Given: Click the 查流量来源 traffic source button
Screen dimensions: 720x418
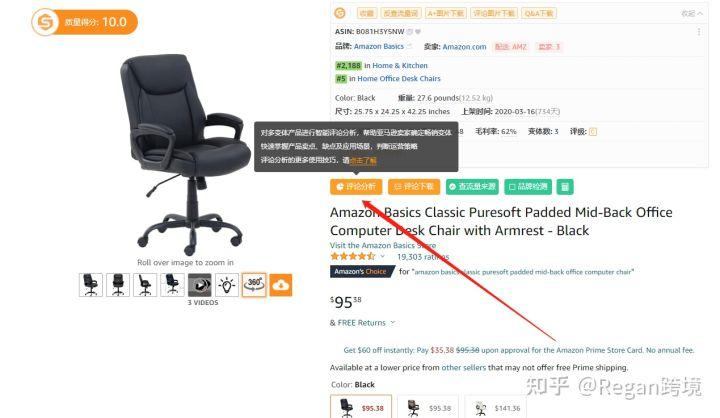Looking at the screenshot, I should [x=472, y=186].
